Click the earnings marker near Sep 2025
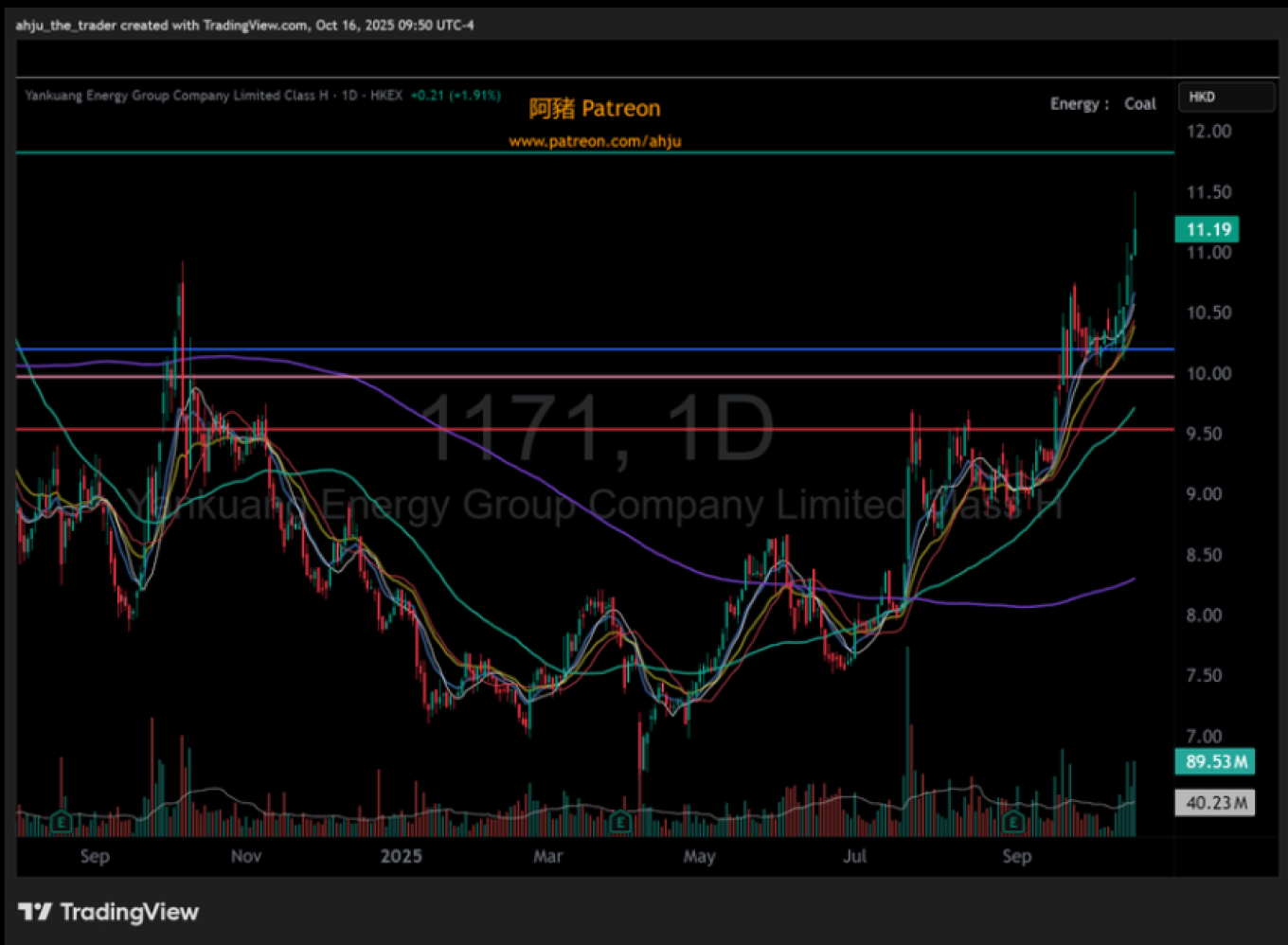The width and height of the screenshot is (1288, 945). pyautogui.click(x=1014, y=821)
